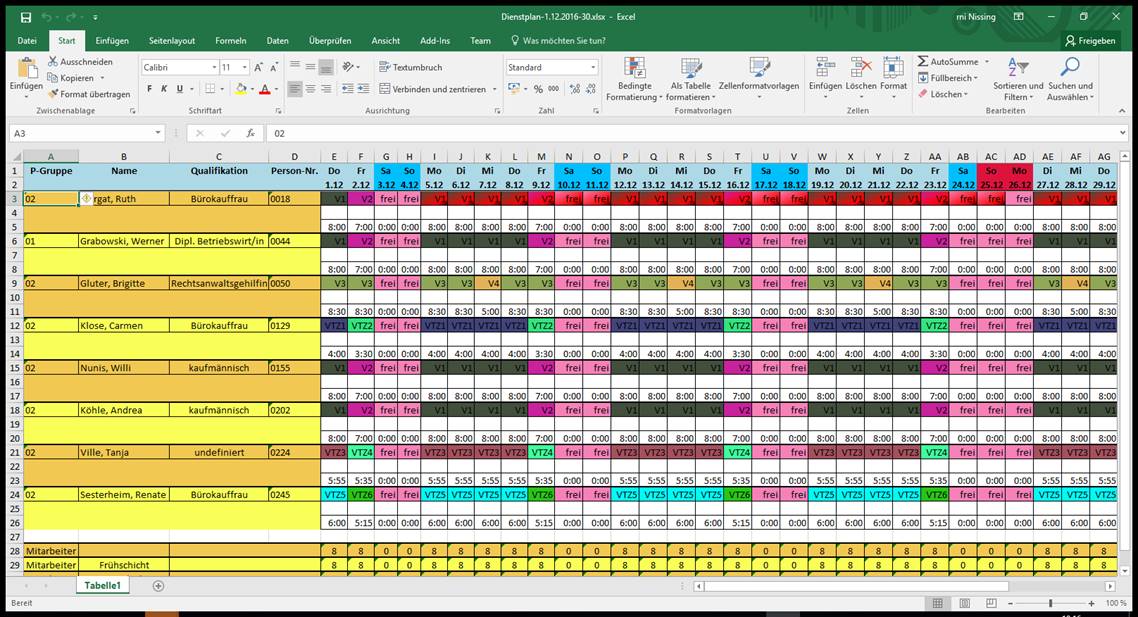Apply the percent number format
1138x617 pixels.
point(538,89)
